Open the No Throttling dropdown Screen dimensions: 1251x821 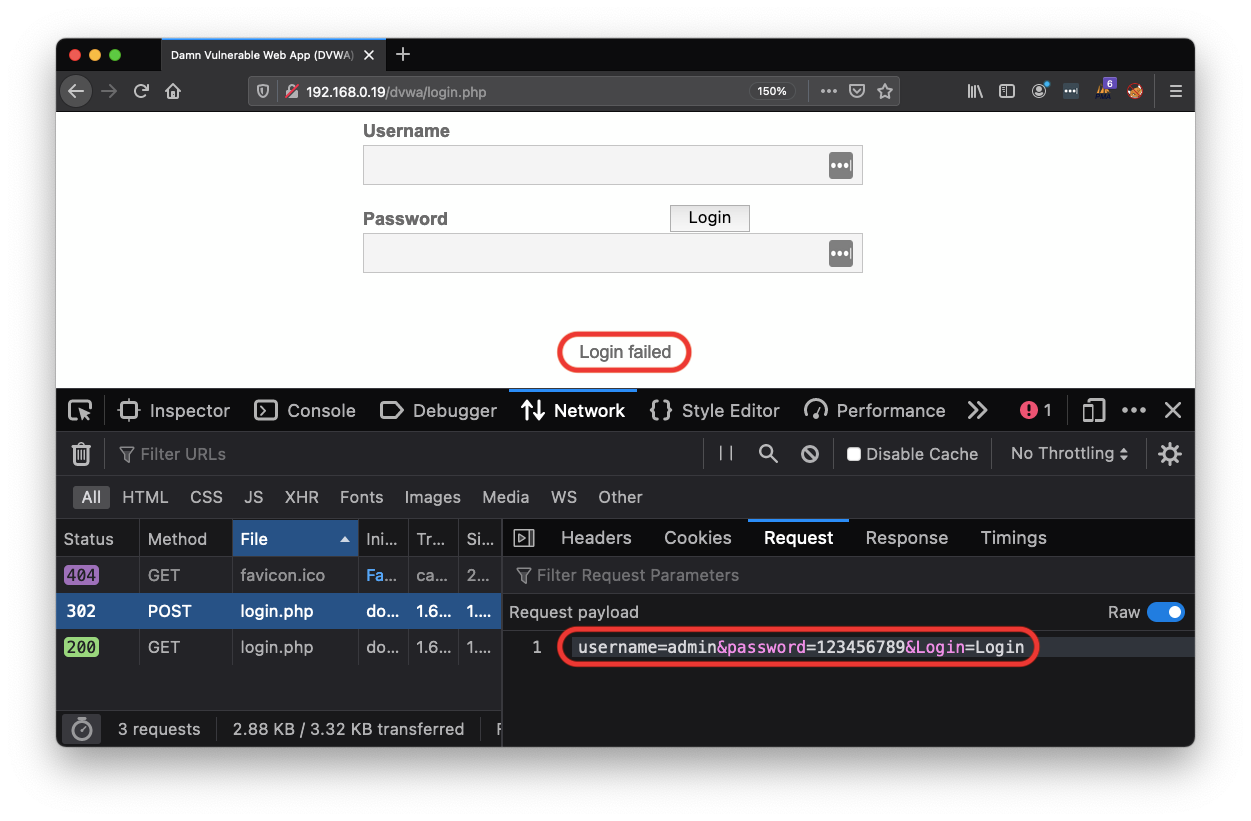(x=1069, y=454)
